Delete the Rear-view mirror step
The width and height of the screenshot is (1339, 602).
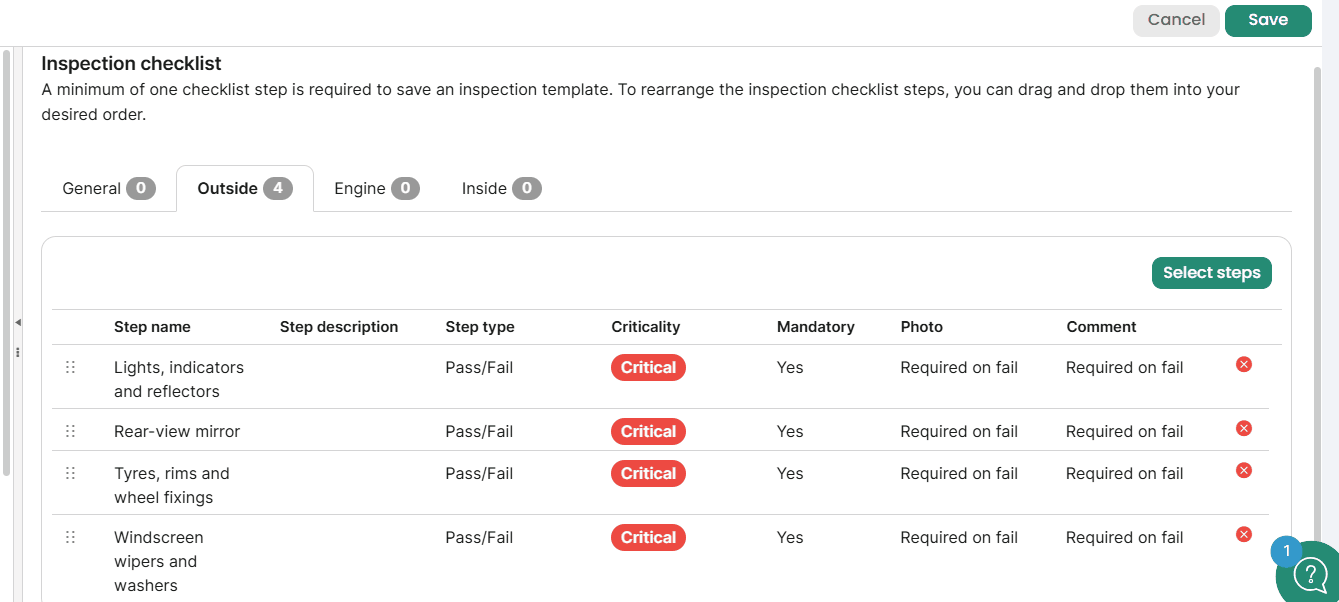(1243, 428)
